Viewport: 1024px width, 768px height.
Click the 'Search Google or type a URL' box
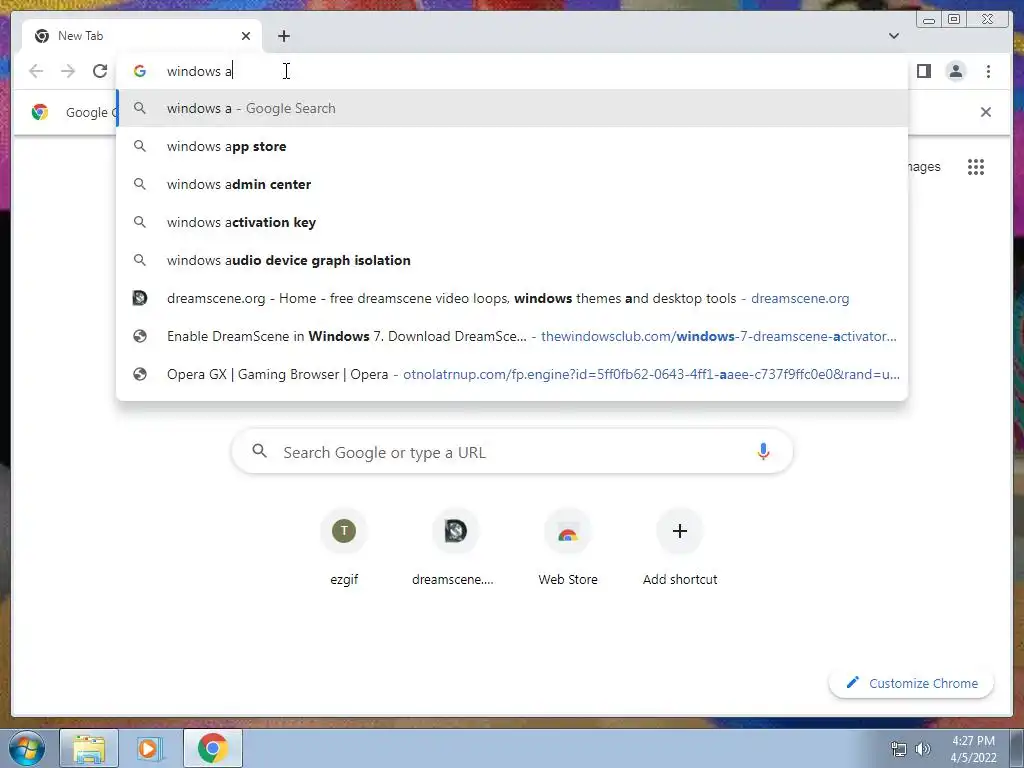point(512,451)
